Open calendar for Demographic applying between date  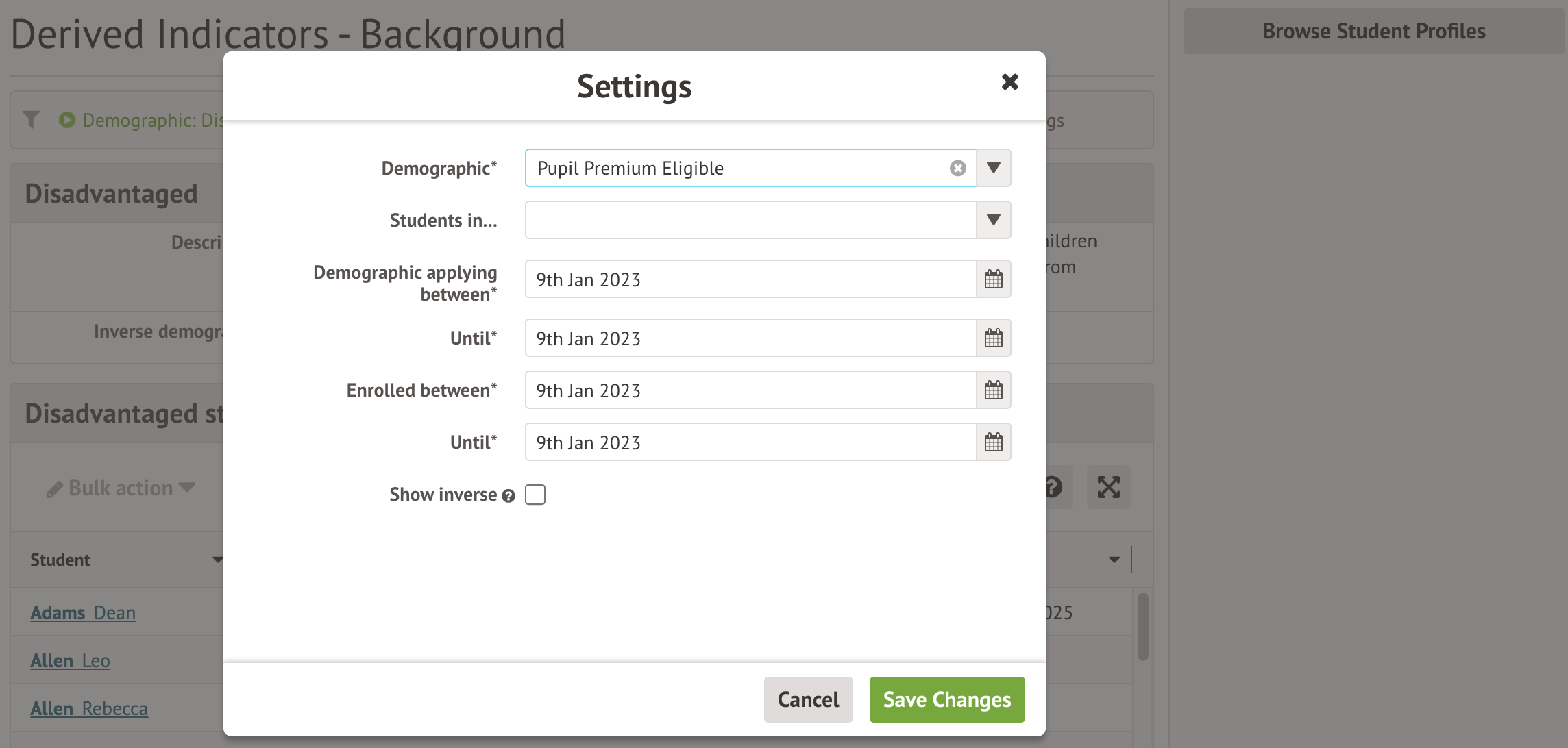click(993, 279)
